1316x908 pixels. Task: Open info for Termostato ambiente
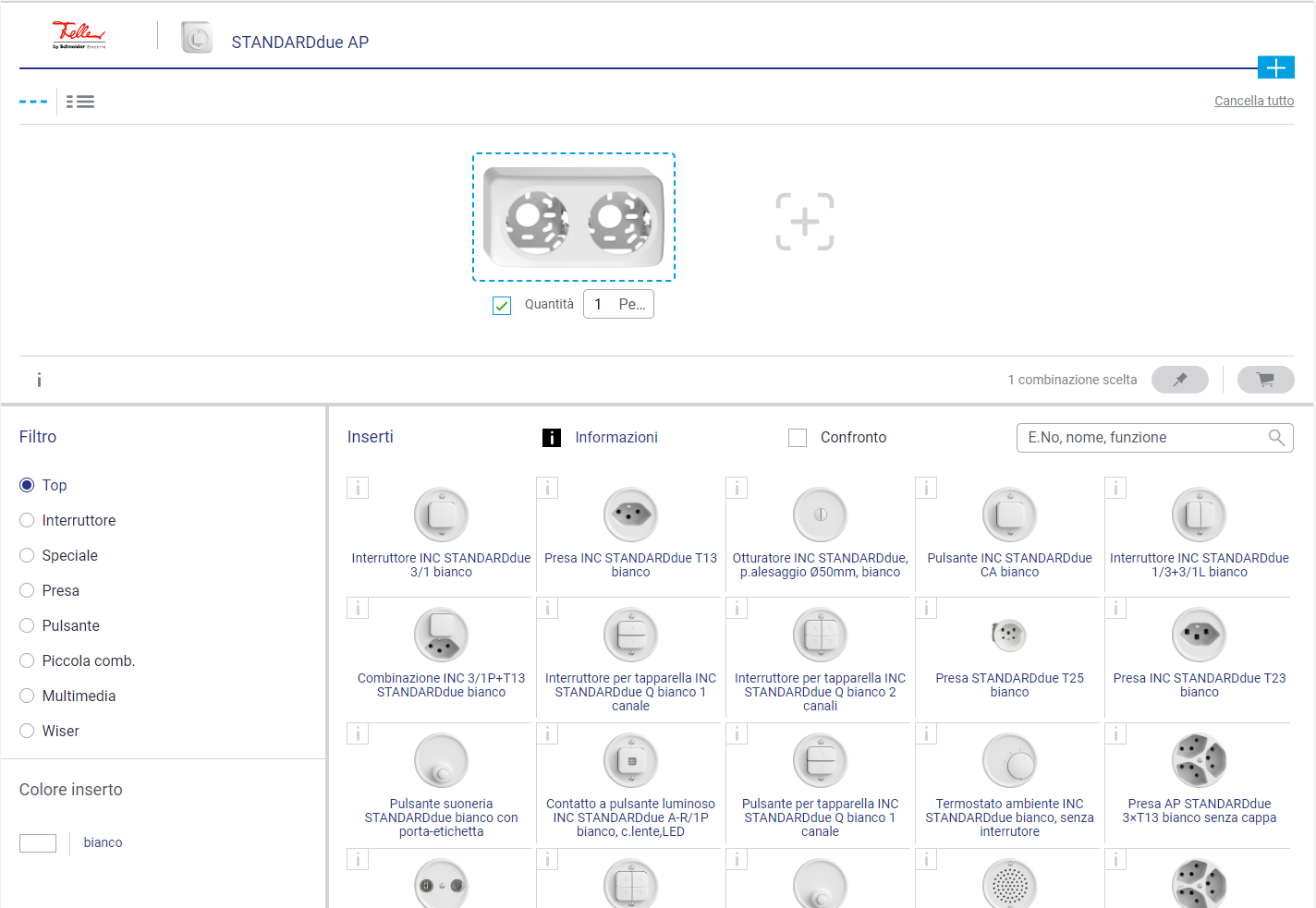926,733
